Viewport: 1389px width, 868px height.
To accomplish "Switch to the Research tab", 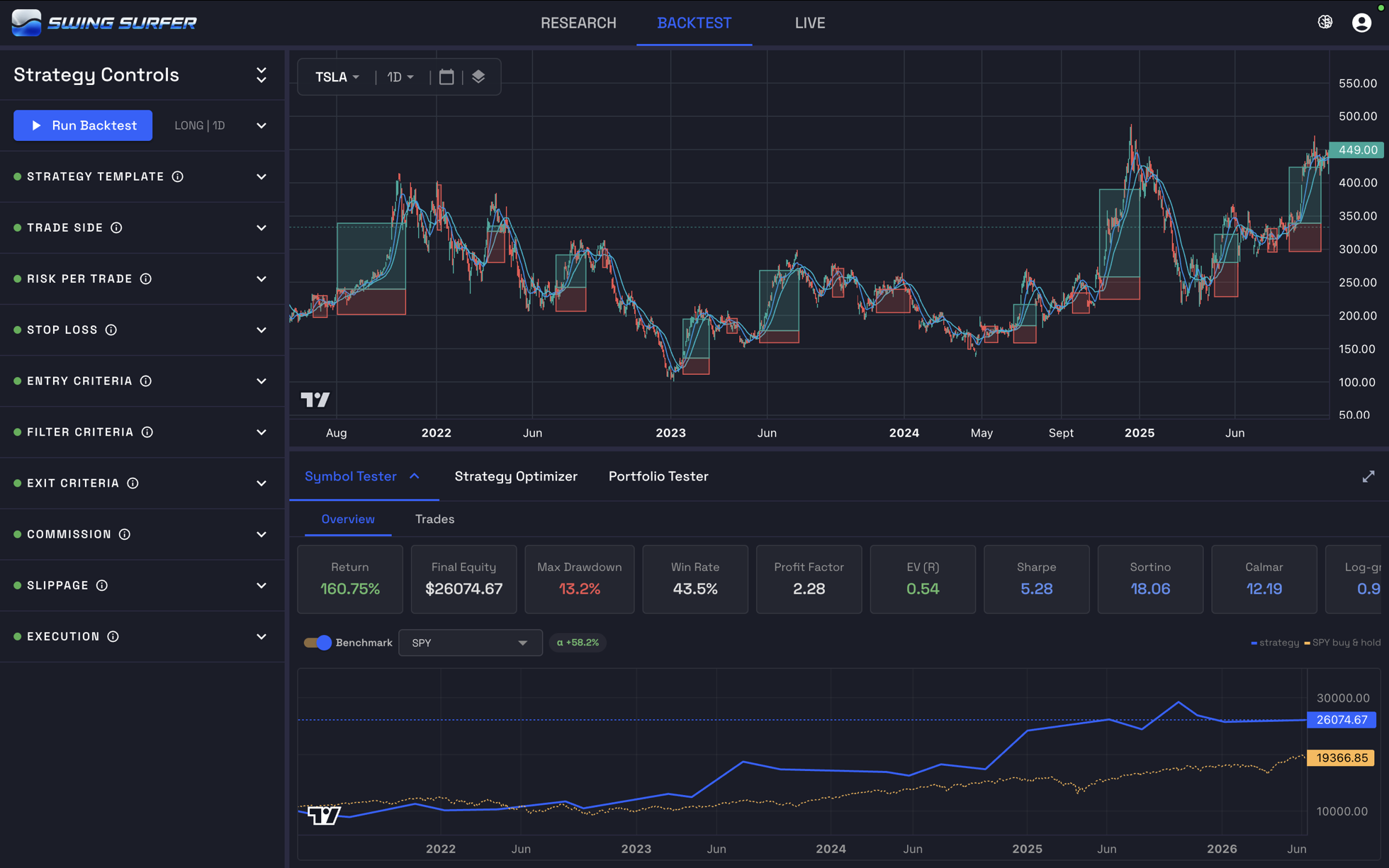I will coord(578,23).
